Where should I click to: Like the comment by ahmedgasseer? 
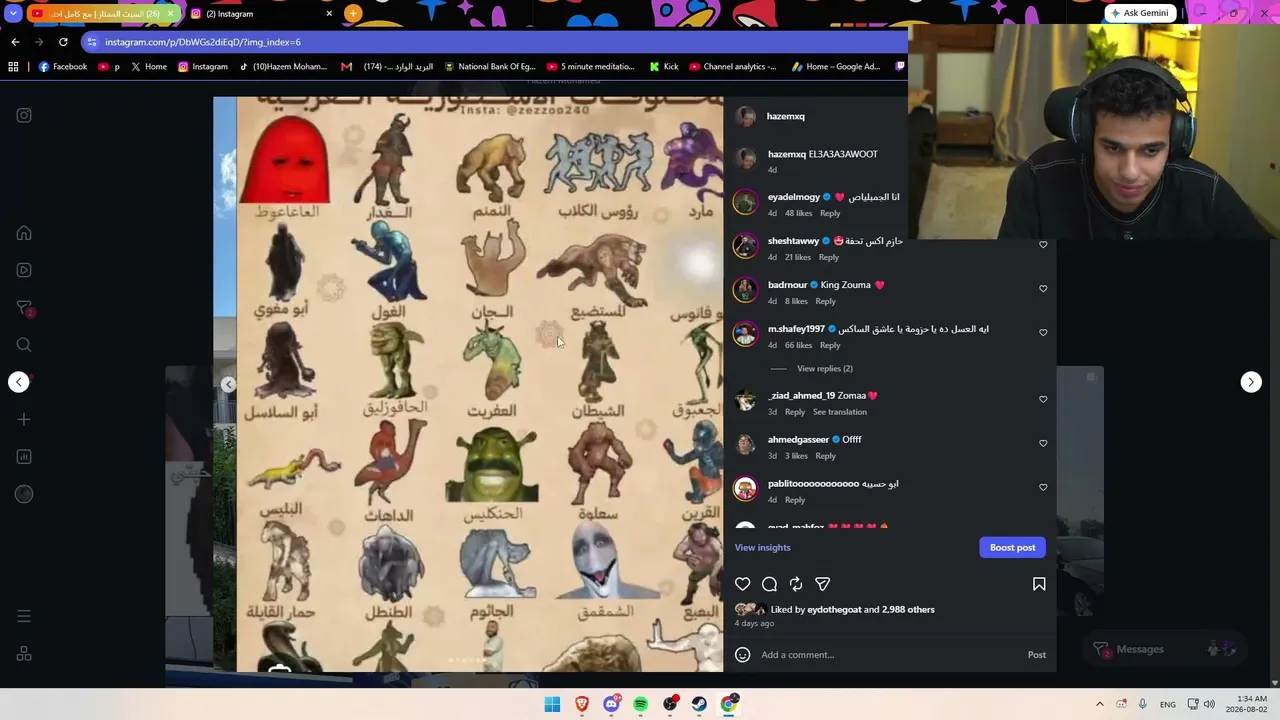click(1043, 444)
